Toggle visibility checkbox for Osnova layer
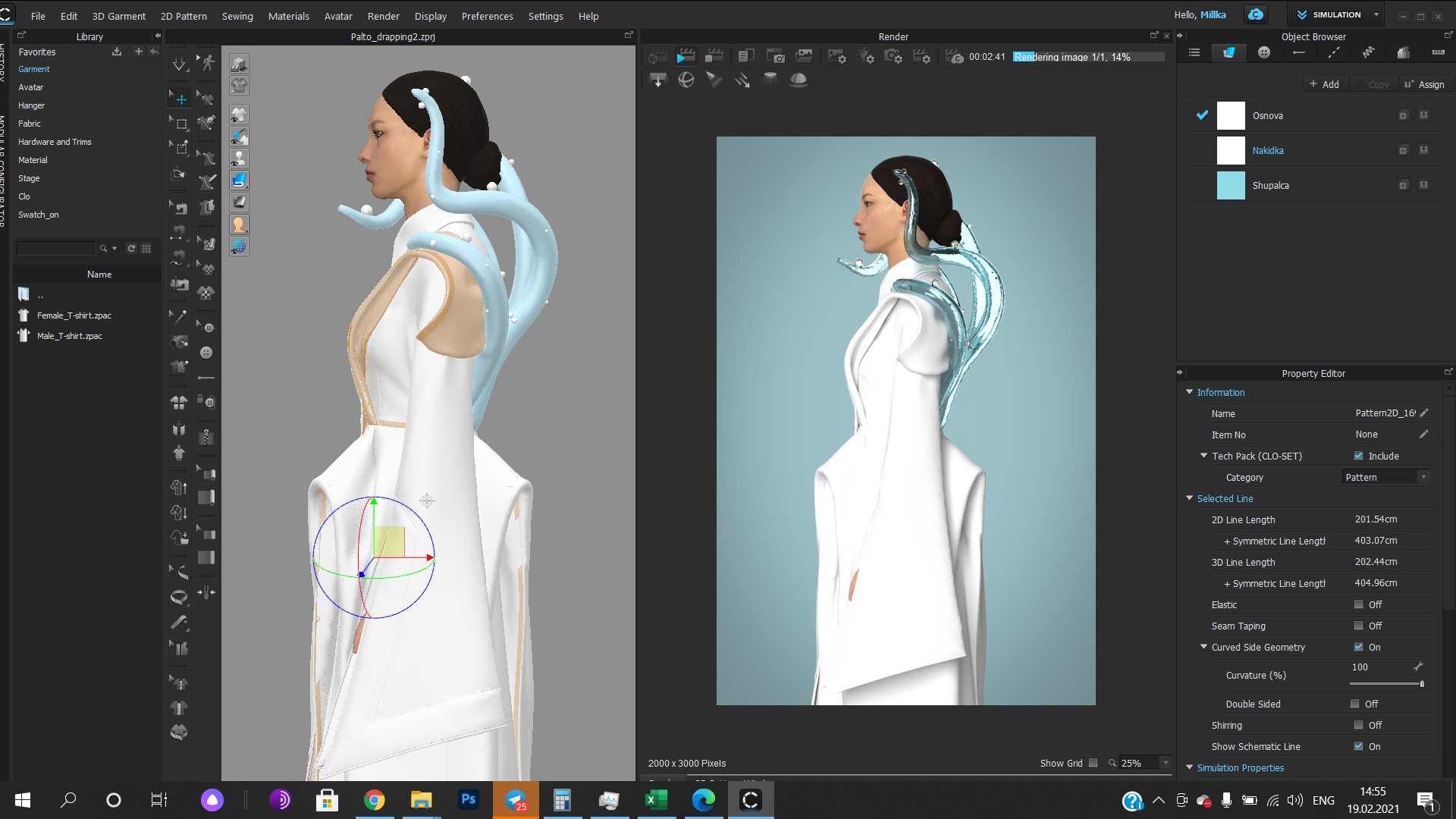Image resolution: width=1456 pixels, height=819 pixels. [x=1202, y=115]
